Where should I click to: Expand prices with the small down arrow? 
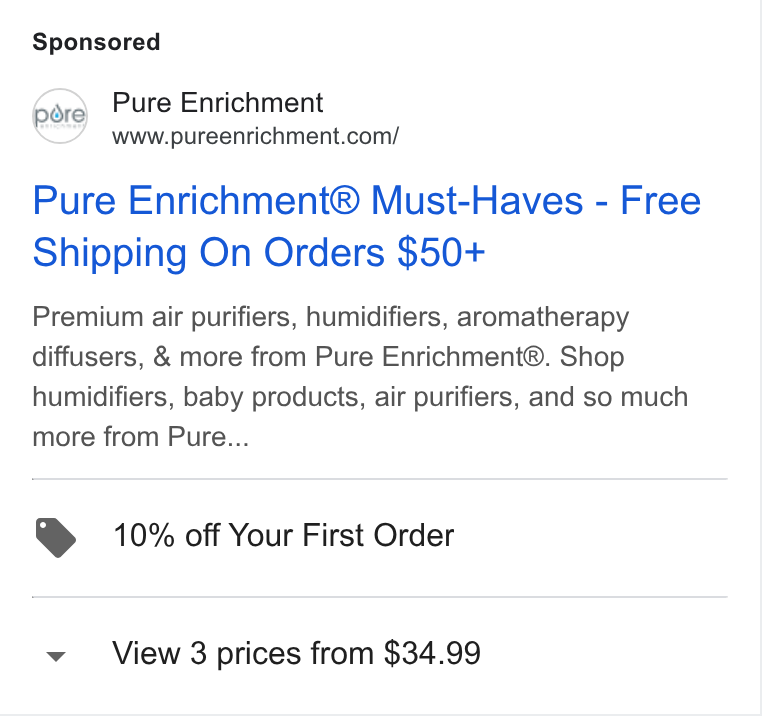(x=55, y=656)
